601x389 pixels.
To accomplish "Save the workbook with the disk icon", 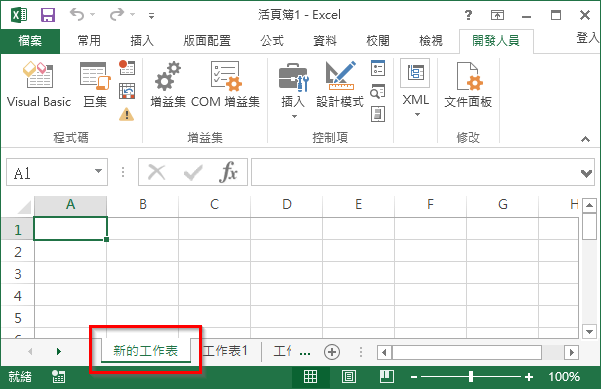I will [x=48, y=15].
